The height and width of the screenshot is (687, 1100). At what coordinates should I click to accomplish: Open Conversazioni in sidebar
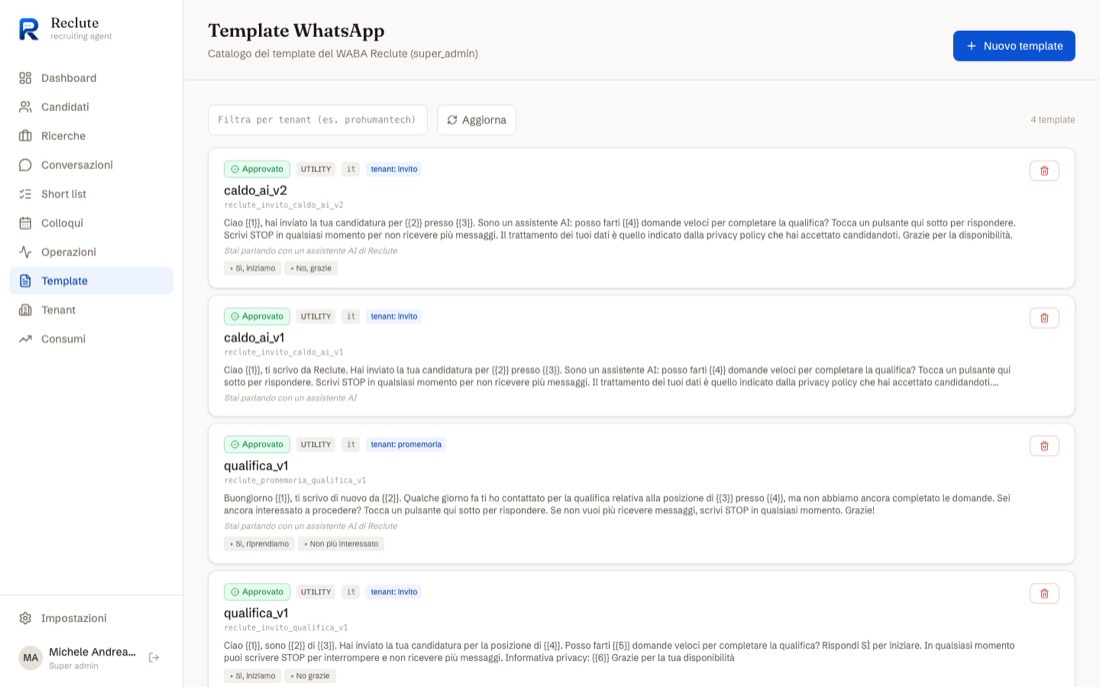91,165
